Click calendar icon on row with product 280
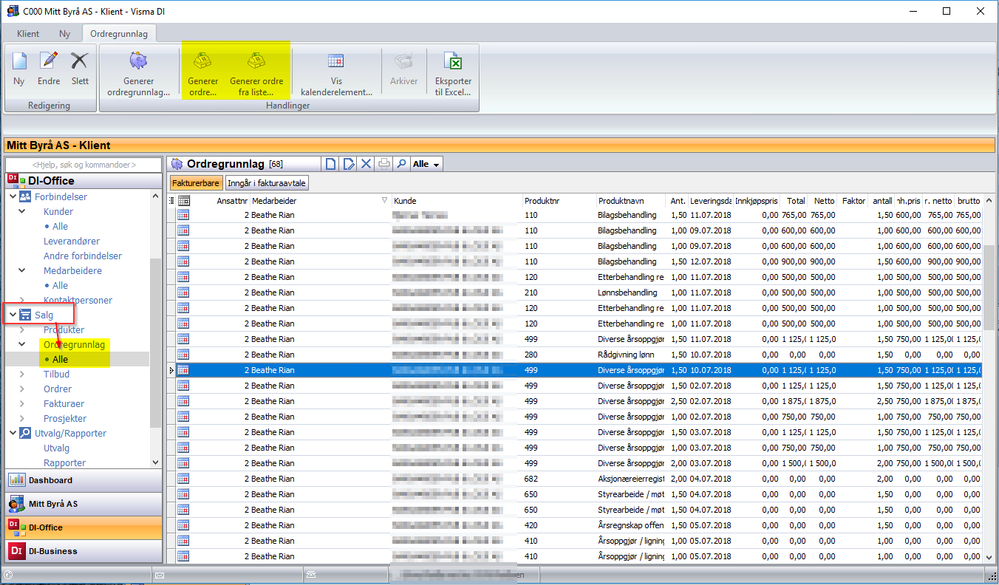The width and height of the screenshot is (999, 585). tap(183, 355)
